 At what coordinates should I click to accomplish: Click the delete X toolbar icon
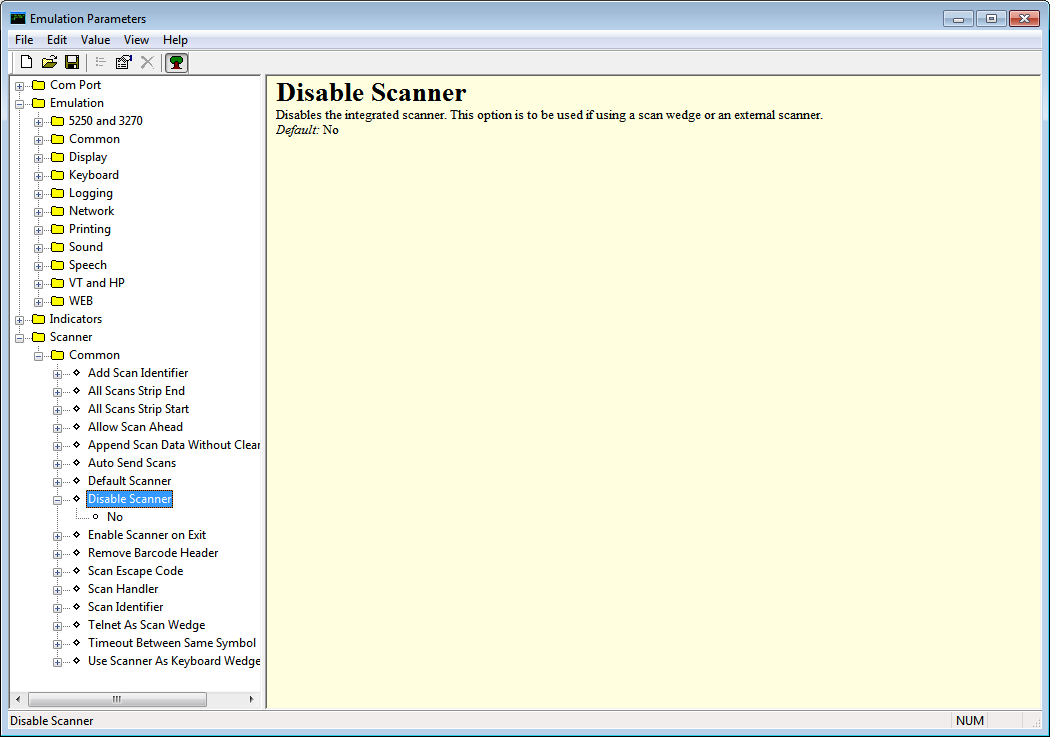146,62
